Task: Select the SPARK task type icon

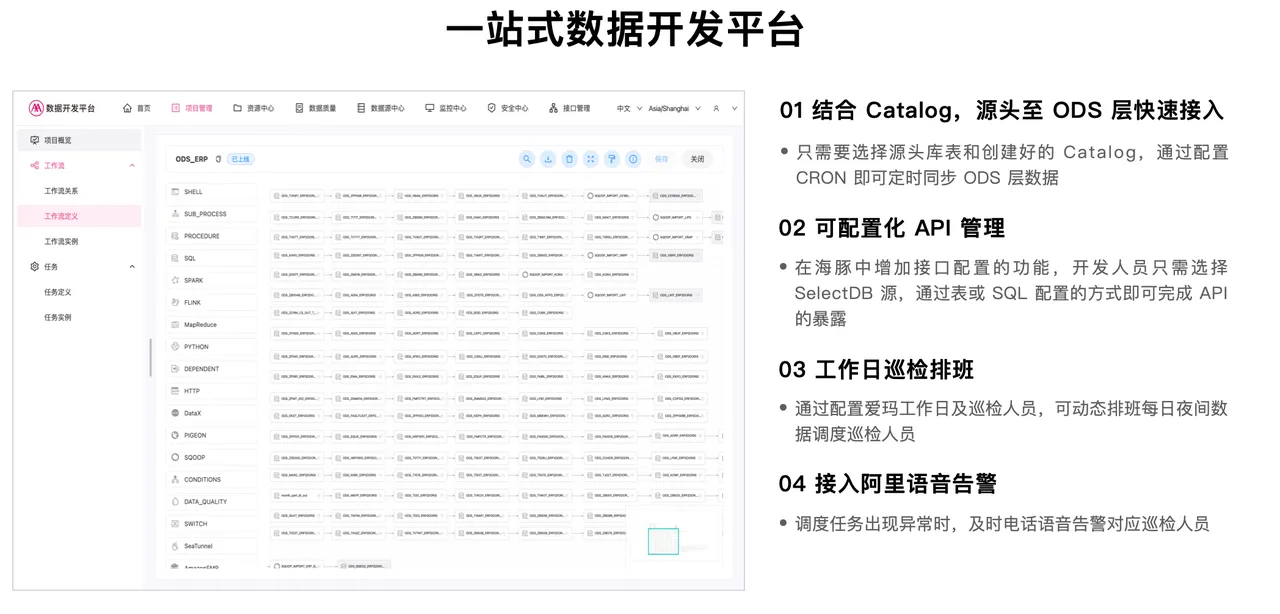Action: pyautogui.click(x=174, y=278)
